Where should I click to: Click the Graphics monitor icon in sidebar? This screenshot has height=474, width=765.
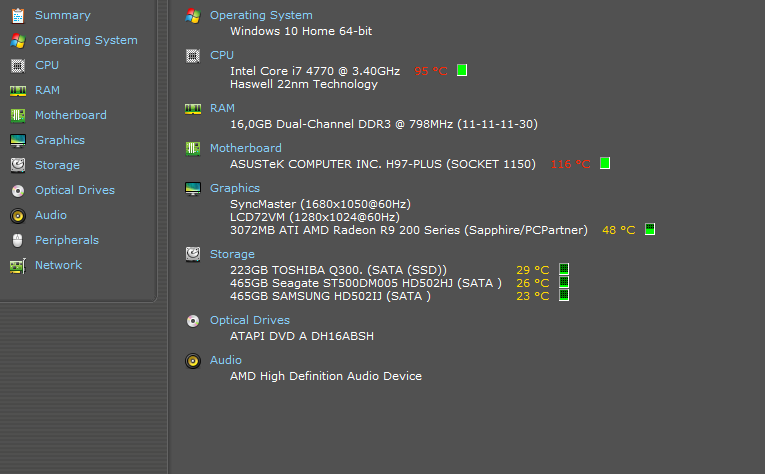[x=18, y=140]
